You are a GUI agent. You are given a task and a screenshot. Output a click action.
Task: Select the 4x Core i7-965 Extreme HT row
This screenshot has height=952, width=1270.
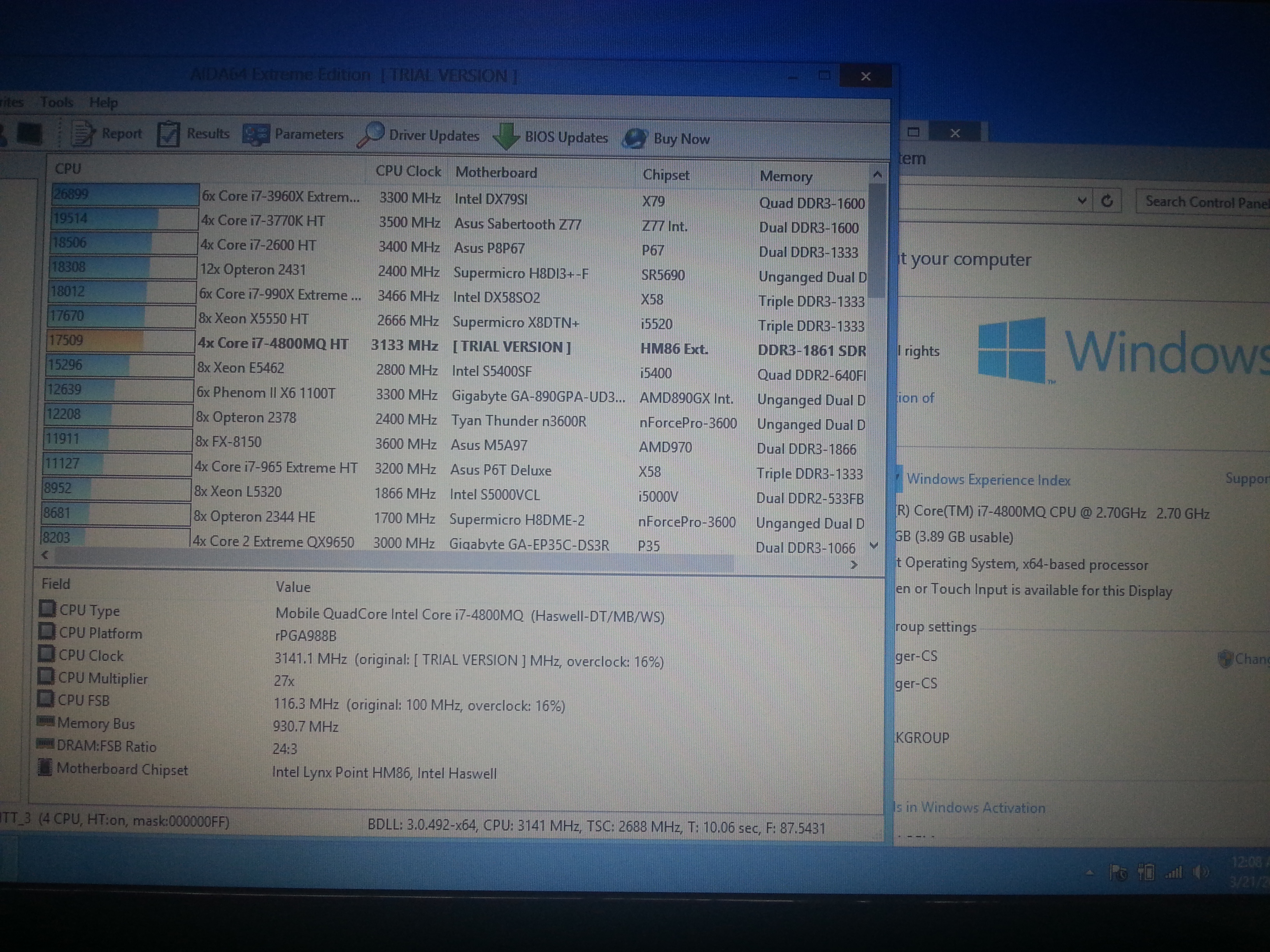tap(453, 469)
